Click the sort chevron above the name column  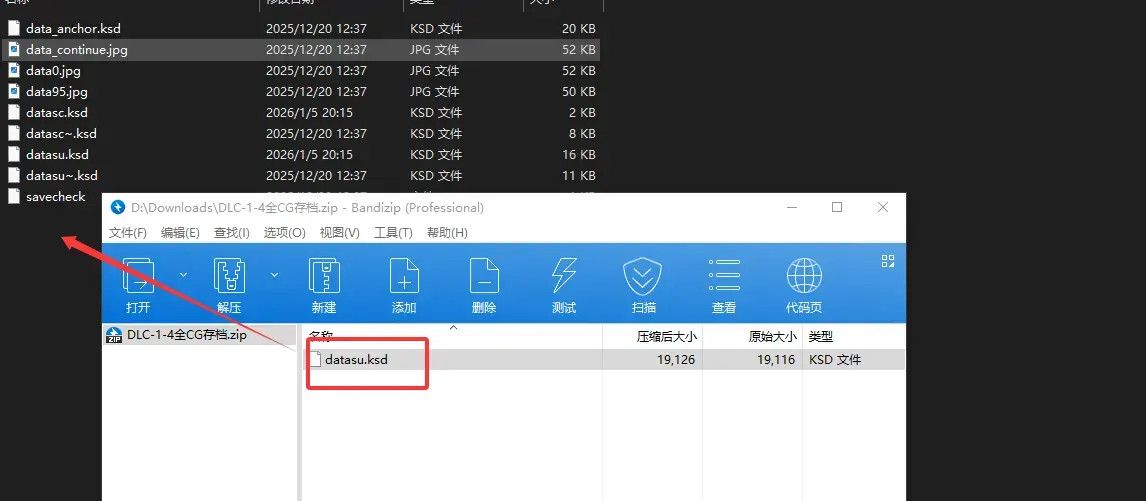tap(453, 328)
